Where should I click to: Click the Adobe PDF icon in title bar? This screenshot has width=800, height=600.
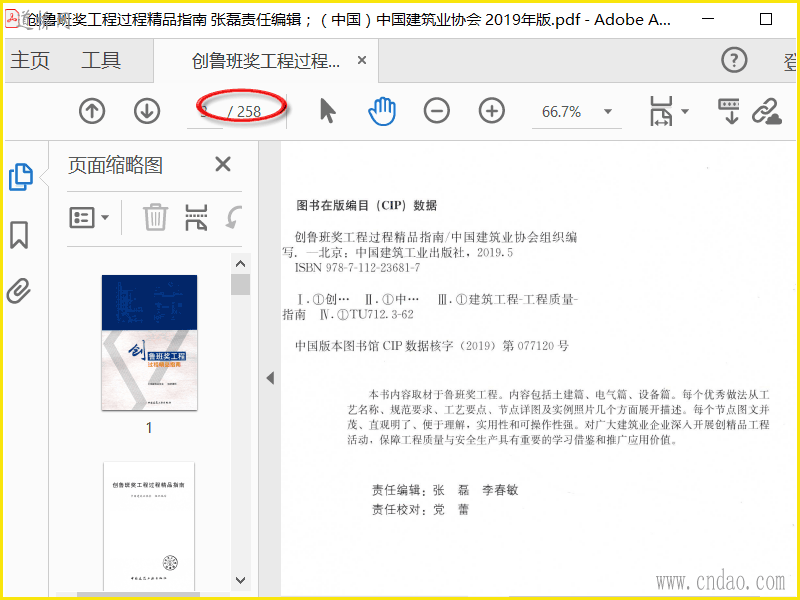click(12, 19)
